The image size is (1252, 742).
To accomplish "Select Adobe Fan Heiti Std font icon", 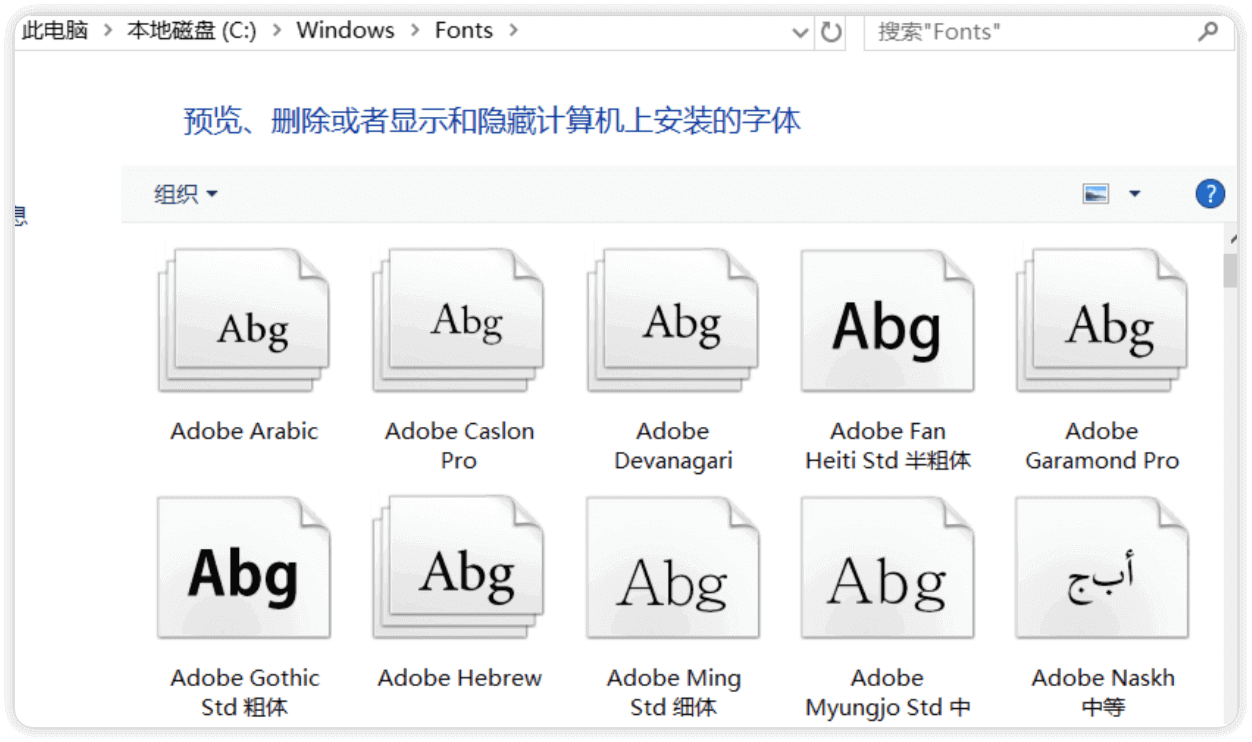I will tap(887, 320).
